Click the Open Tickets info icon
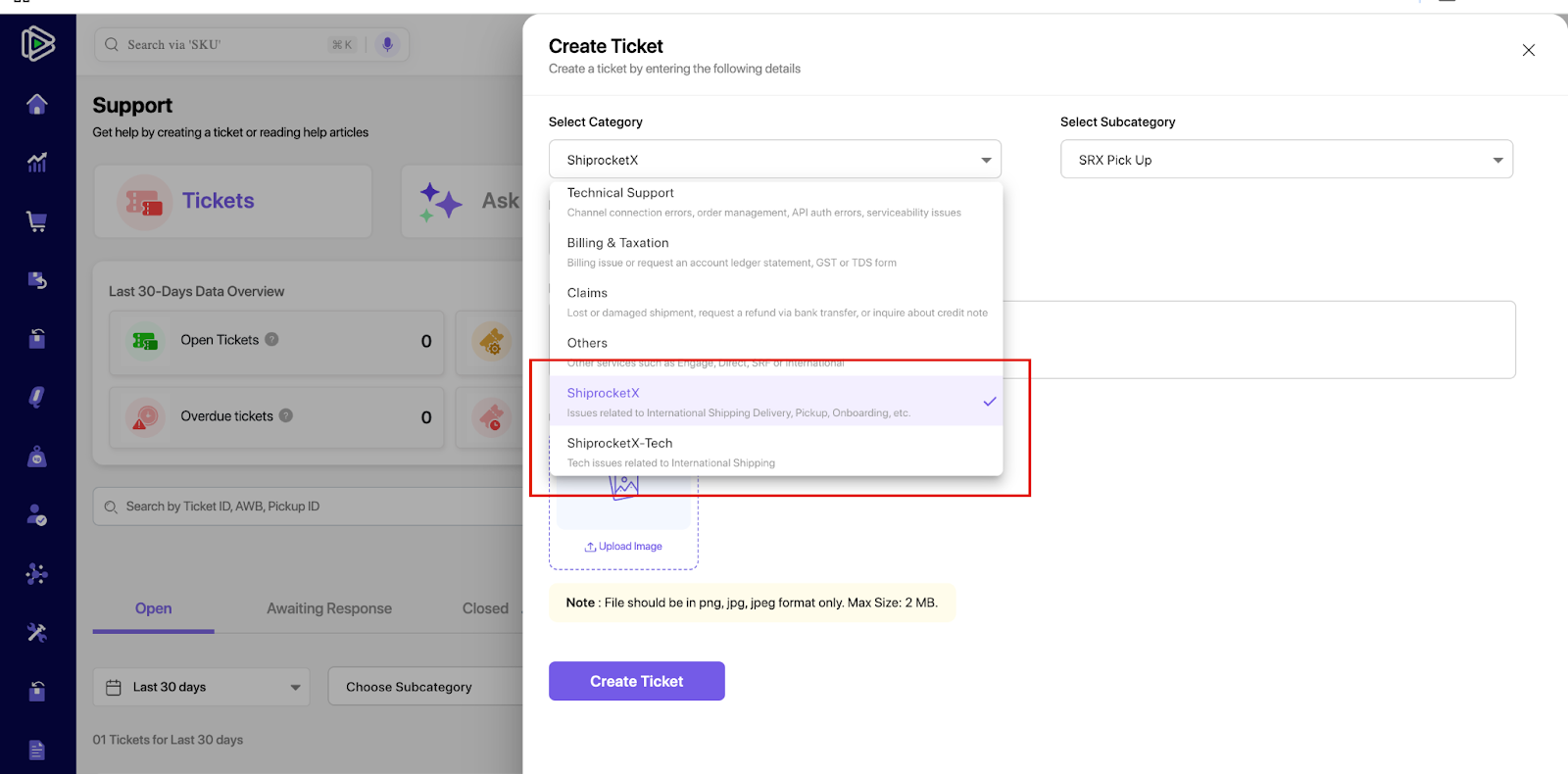Screen dimensions: 1568x774 [x=272, y=339]
